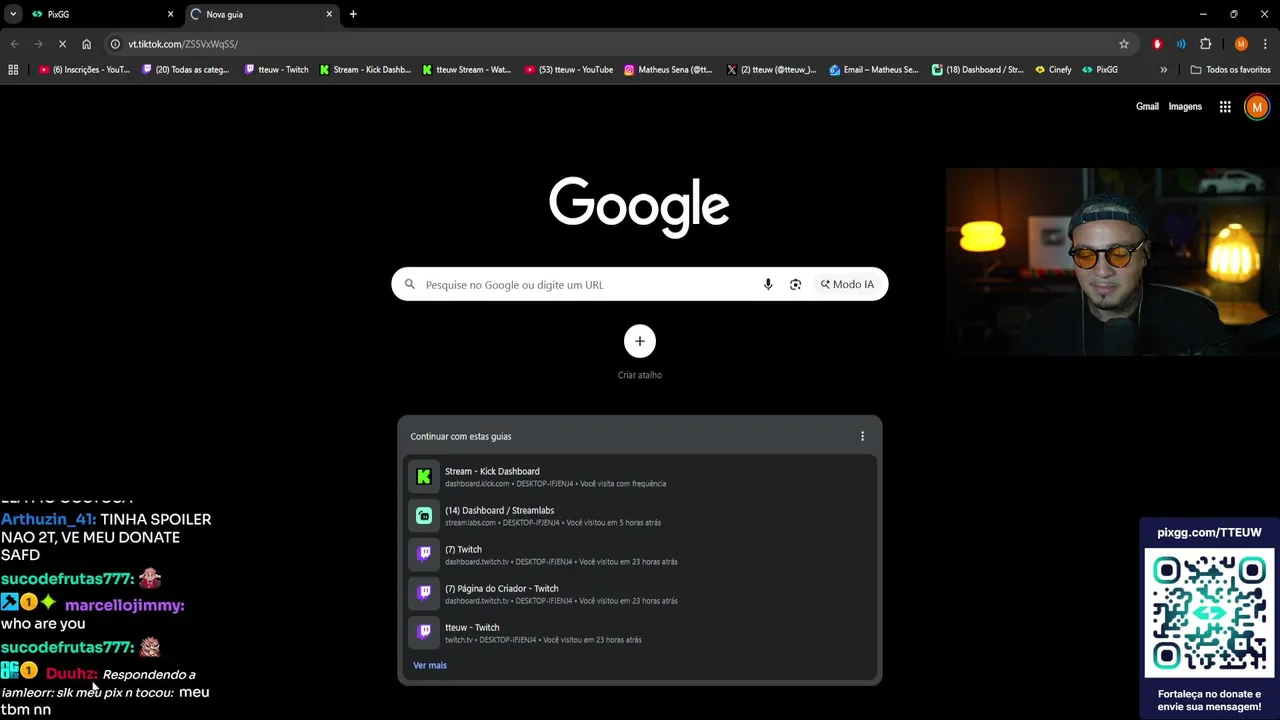Open Matheus Sena Instagram bookmark
Image resolution: width=1280 pixels, height=720 pixels.
[x=668, y=70]
